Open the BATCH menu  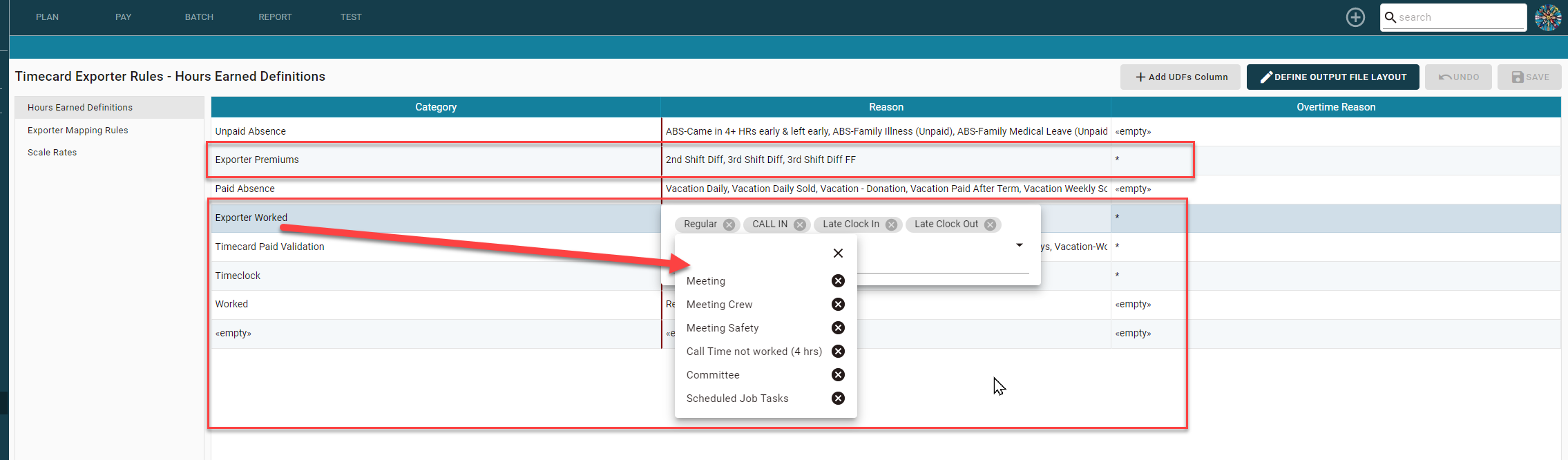click(199, 17)
